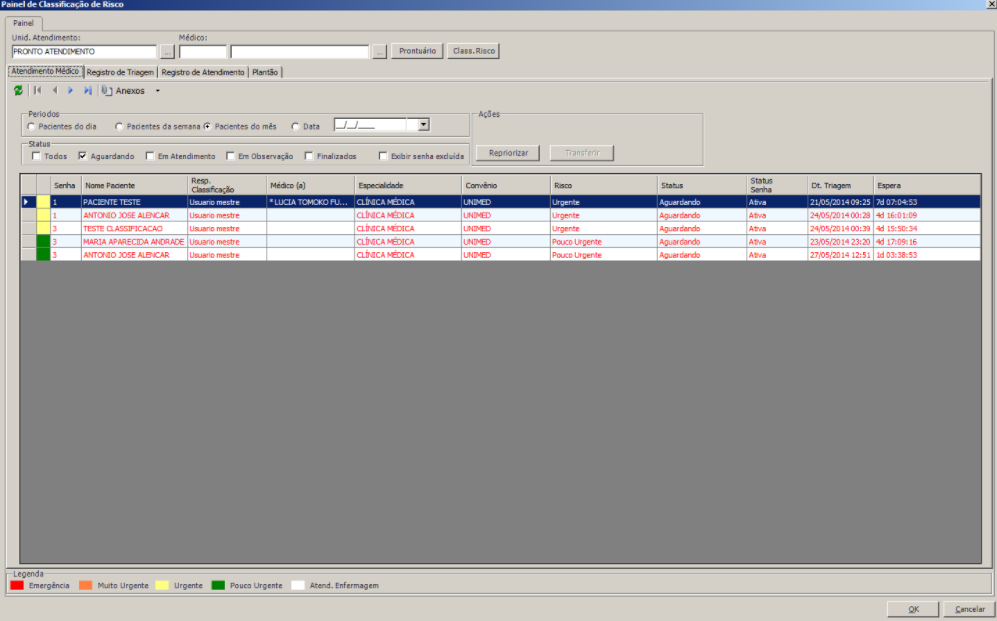The width and height of the screenshot is (997, 621).
Task: Select Pacientes da semana radio option
Action: click(119, 126)
